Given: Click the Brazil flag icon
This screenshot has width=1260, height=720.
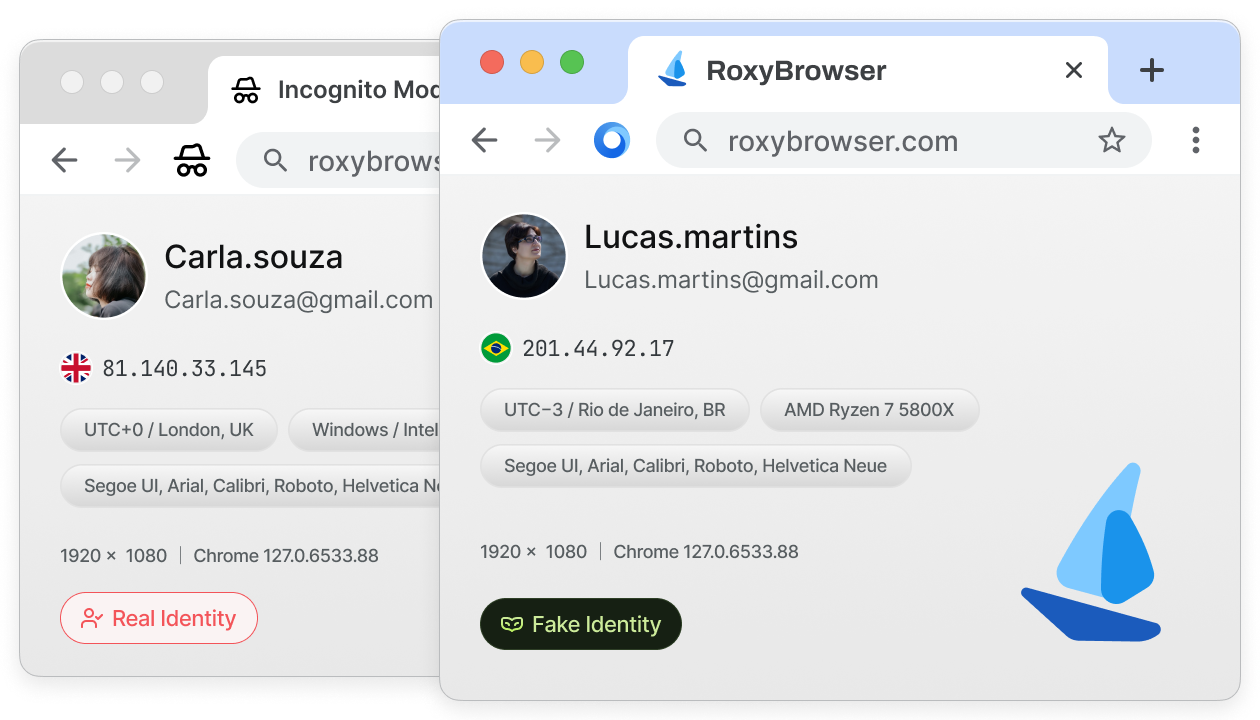Looking at the screenshot, I should point(495,348).
